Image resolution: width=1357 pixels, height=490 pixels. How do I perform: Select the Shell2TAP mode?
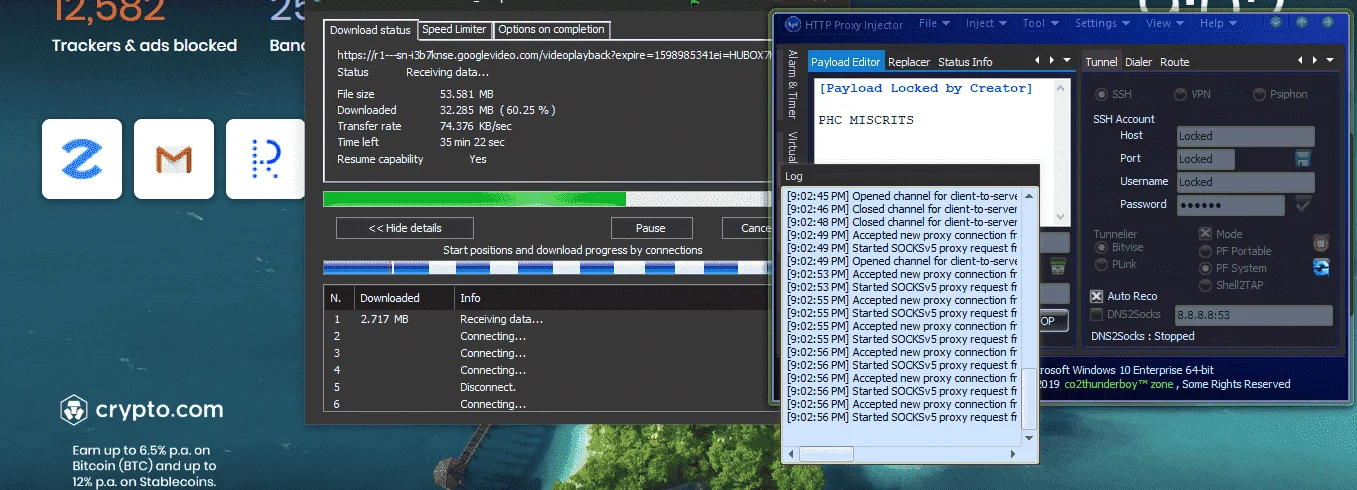tap(1206, 285)
